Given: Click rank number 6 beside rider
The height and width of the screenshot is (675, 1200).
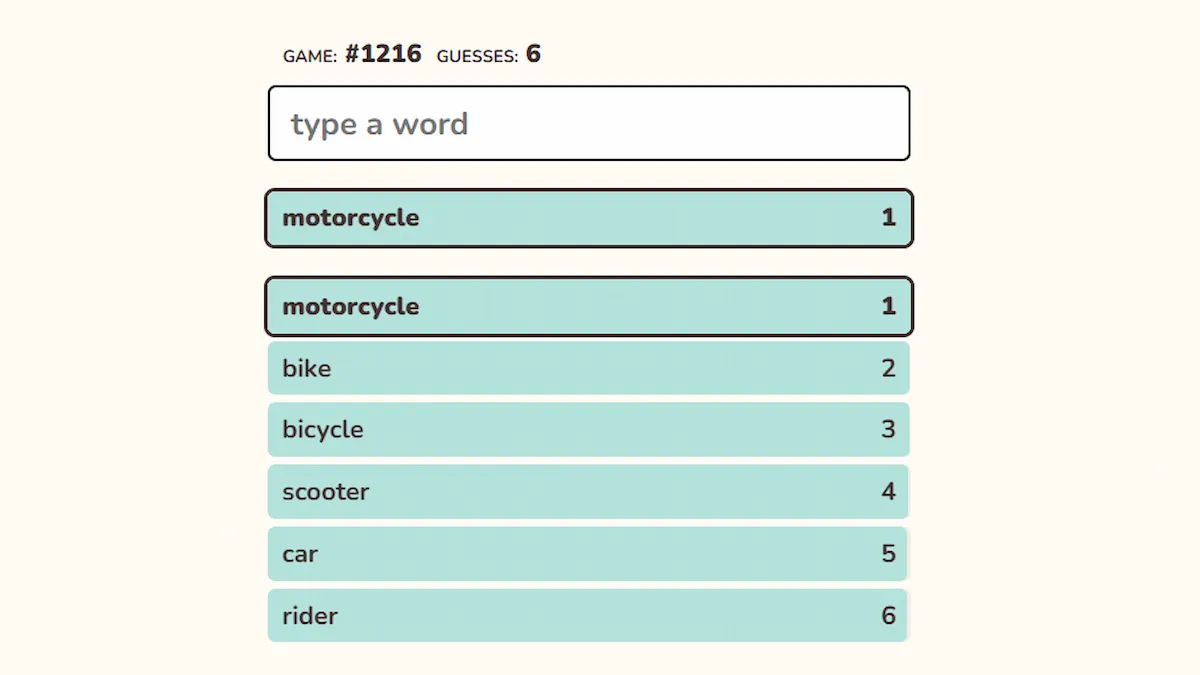Looking at the screenshot, I should coord(888,616).
